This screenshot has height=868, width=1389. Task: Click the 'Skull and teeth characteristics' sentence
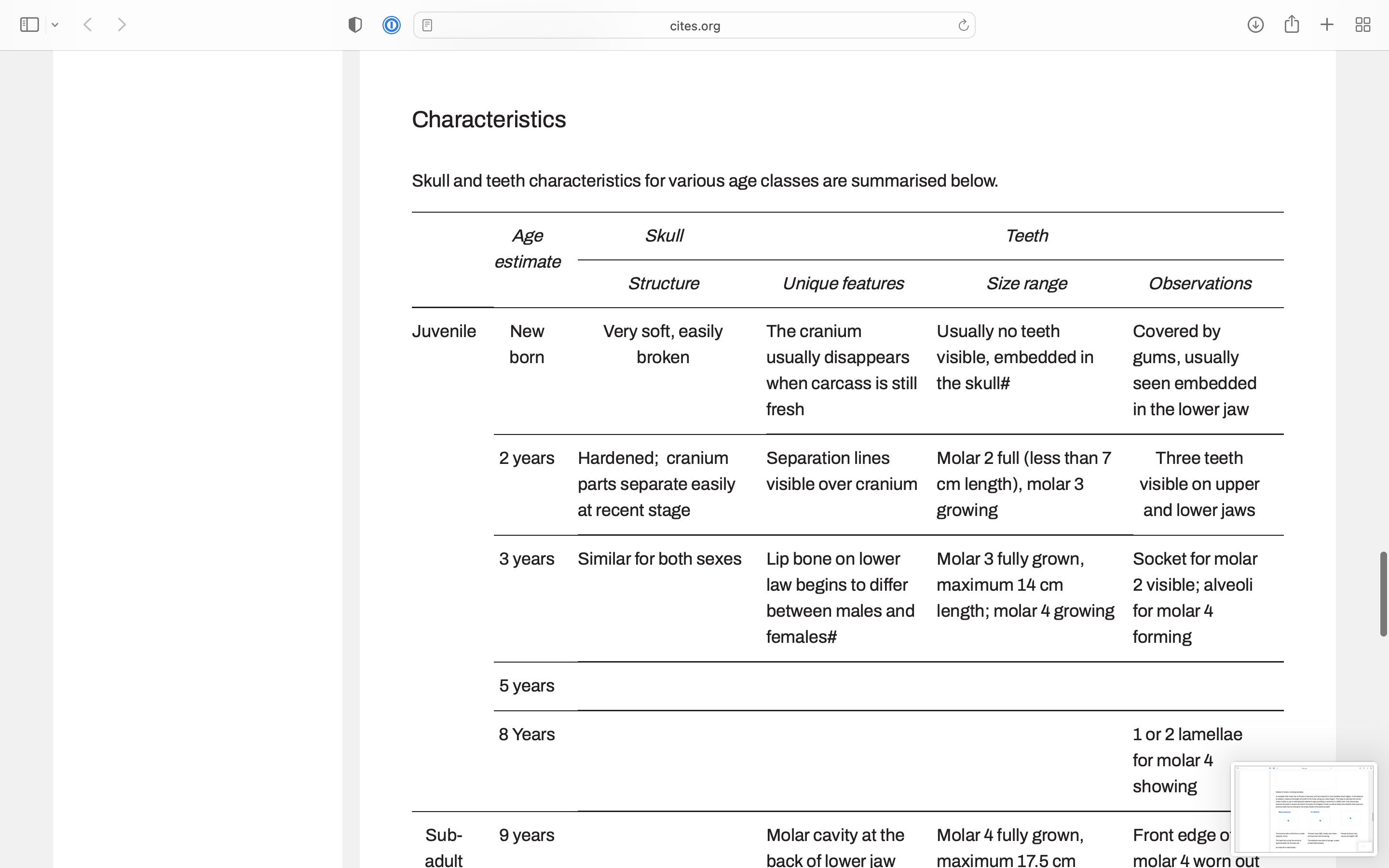(705, 181)
